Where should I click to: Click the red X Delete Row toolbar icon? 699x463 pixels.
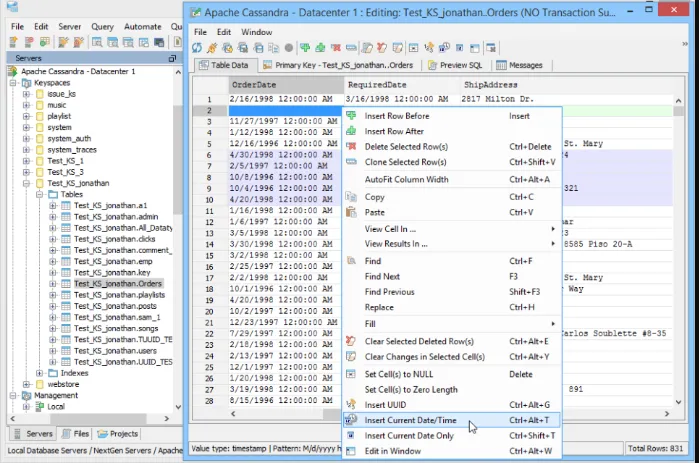pos(336,48)
